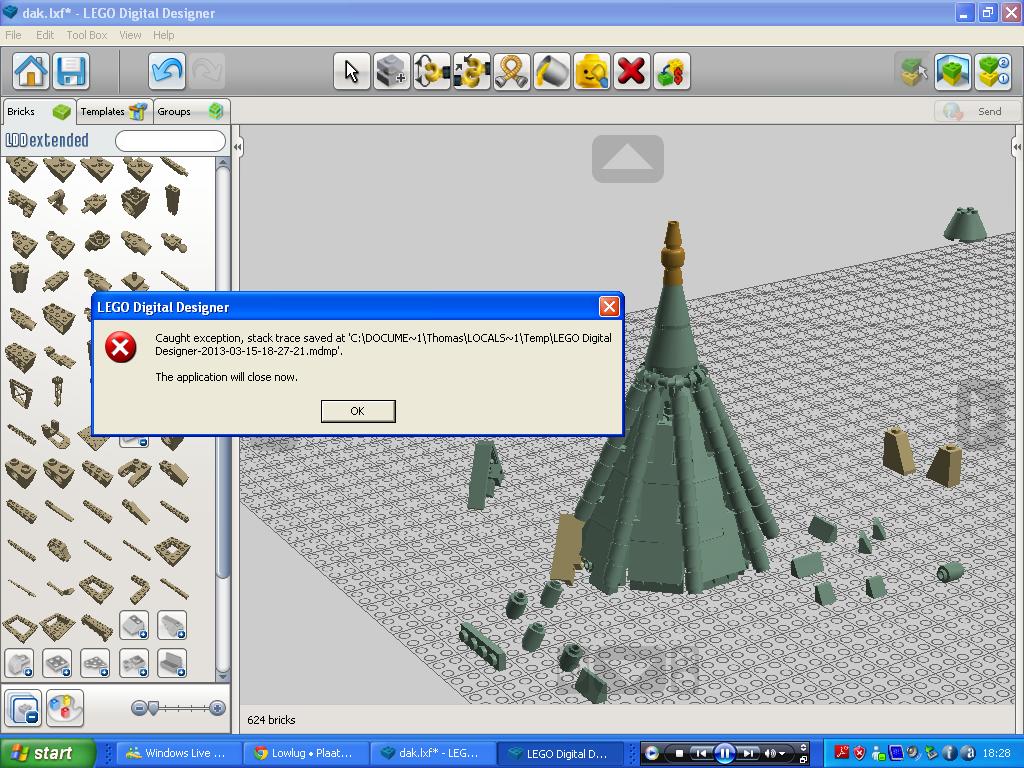Click the dark-green cone brick in scene corner

click(965, 224)
